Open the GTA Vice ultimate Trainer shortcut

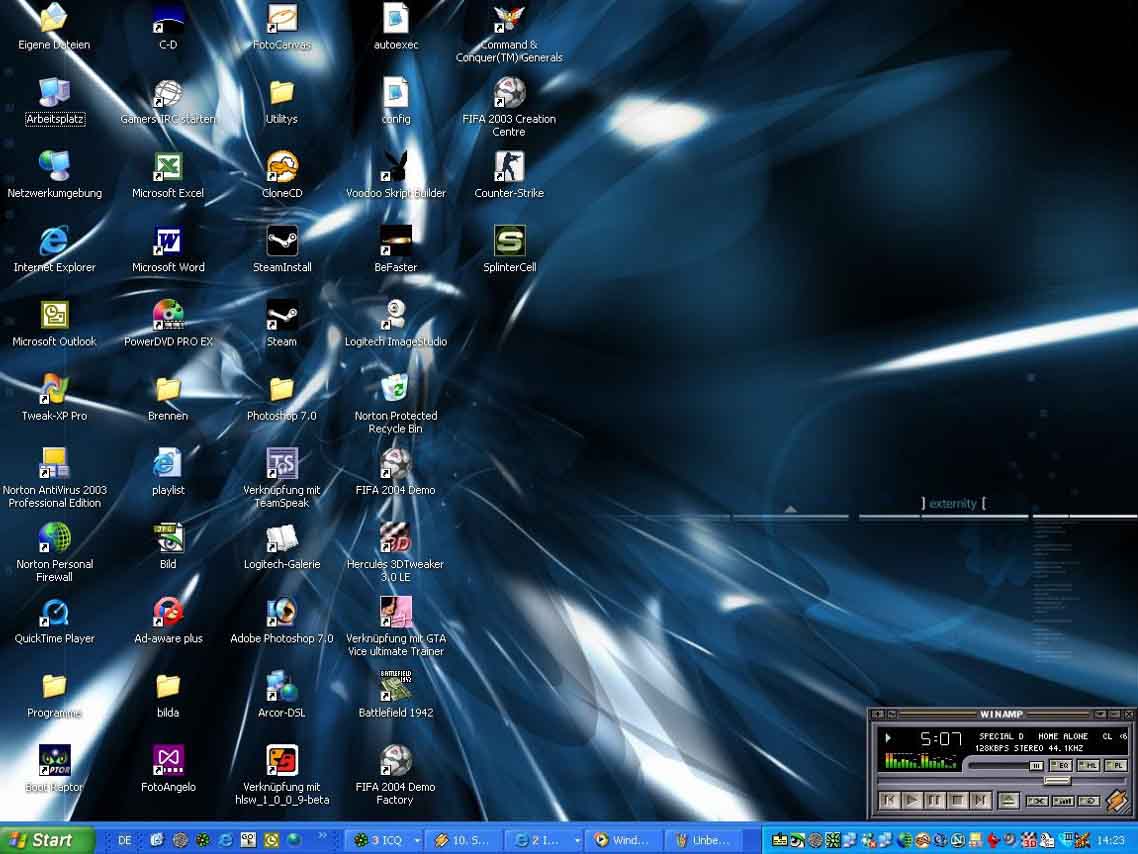point(396,625)
